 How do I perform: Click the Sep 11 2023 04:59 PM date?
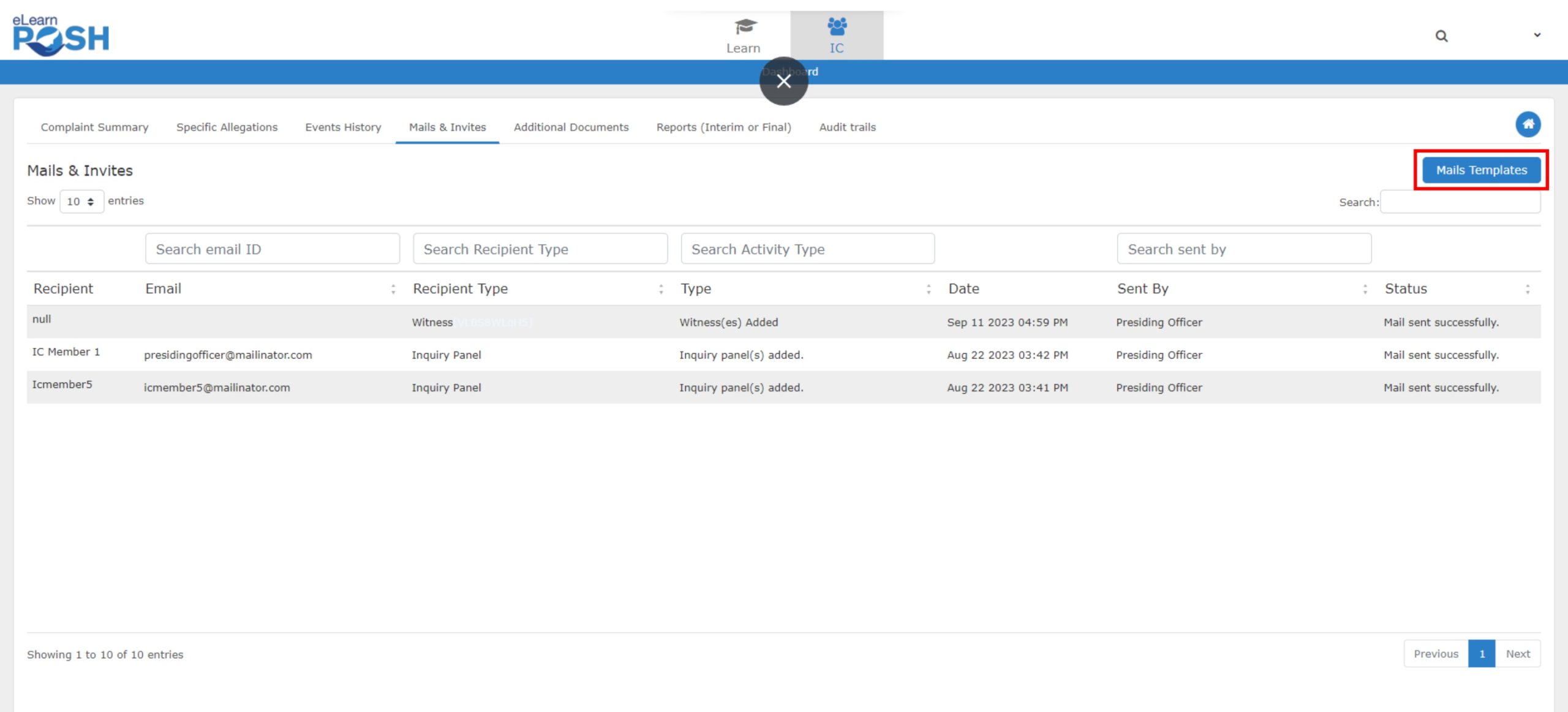pyautogui.click(x=1007, y=322)
